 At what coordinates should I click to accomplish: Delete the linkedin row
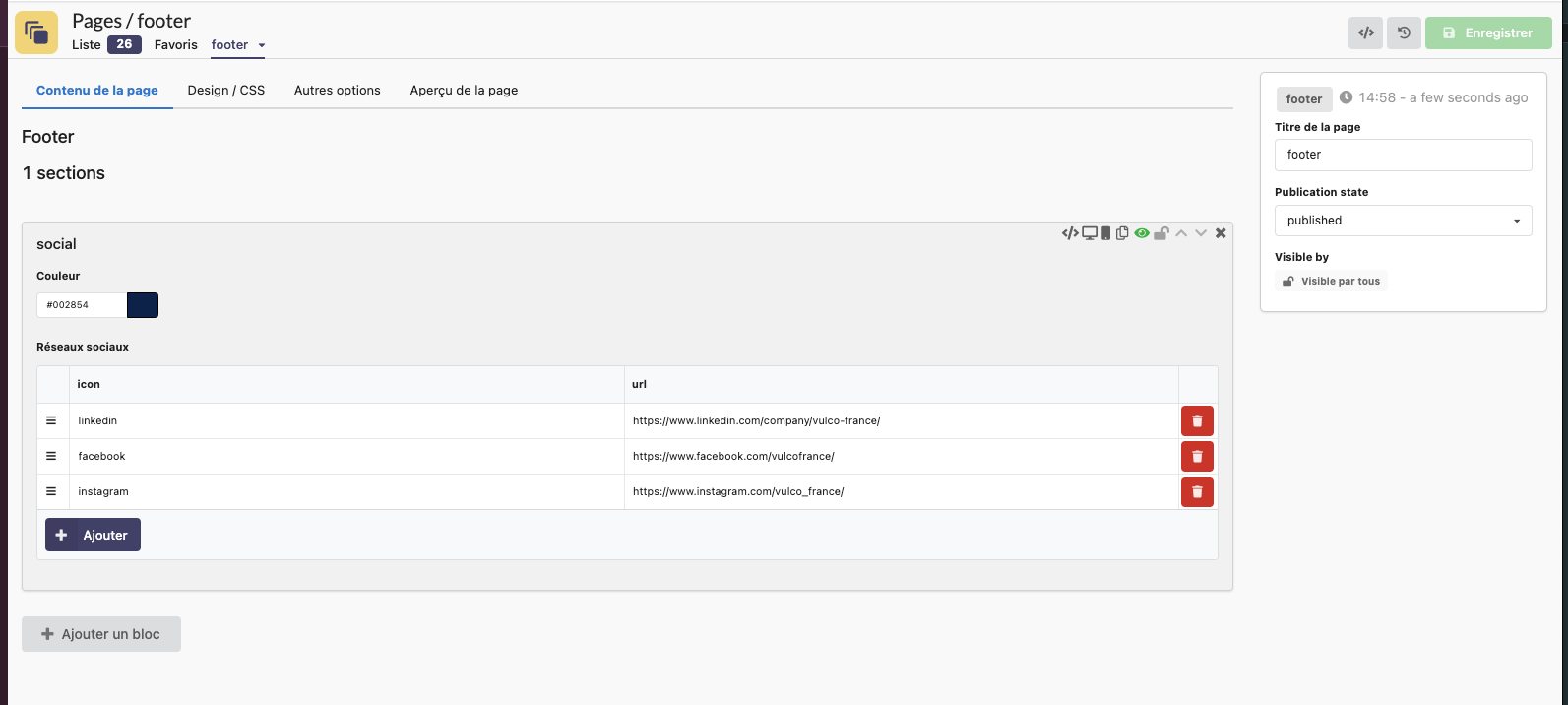click(1197, 421)
